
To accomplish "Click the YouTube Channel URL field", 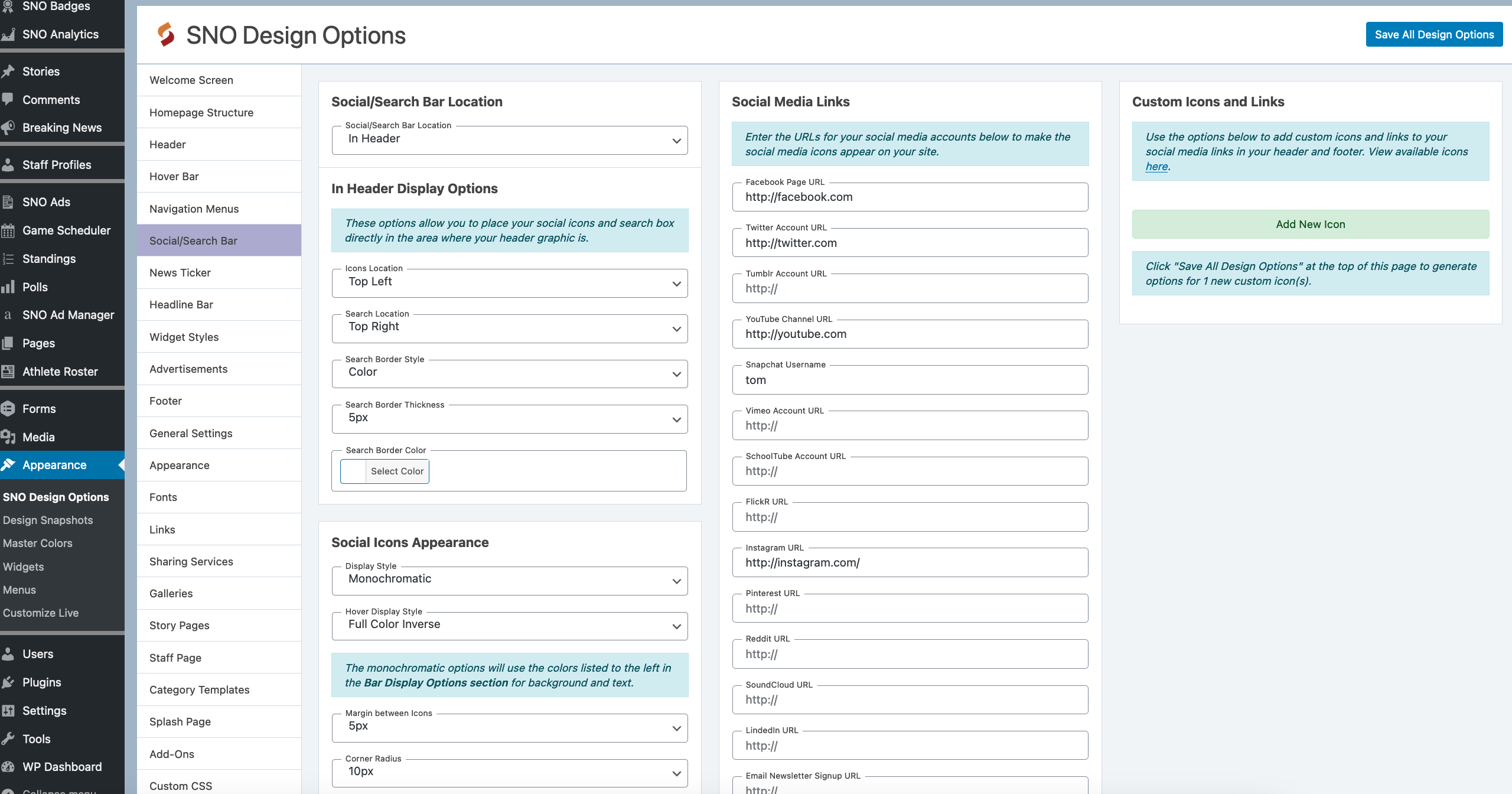I will [x=910, y=334].
